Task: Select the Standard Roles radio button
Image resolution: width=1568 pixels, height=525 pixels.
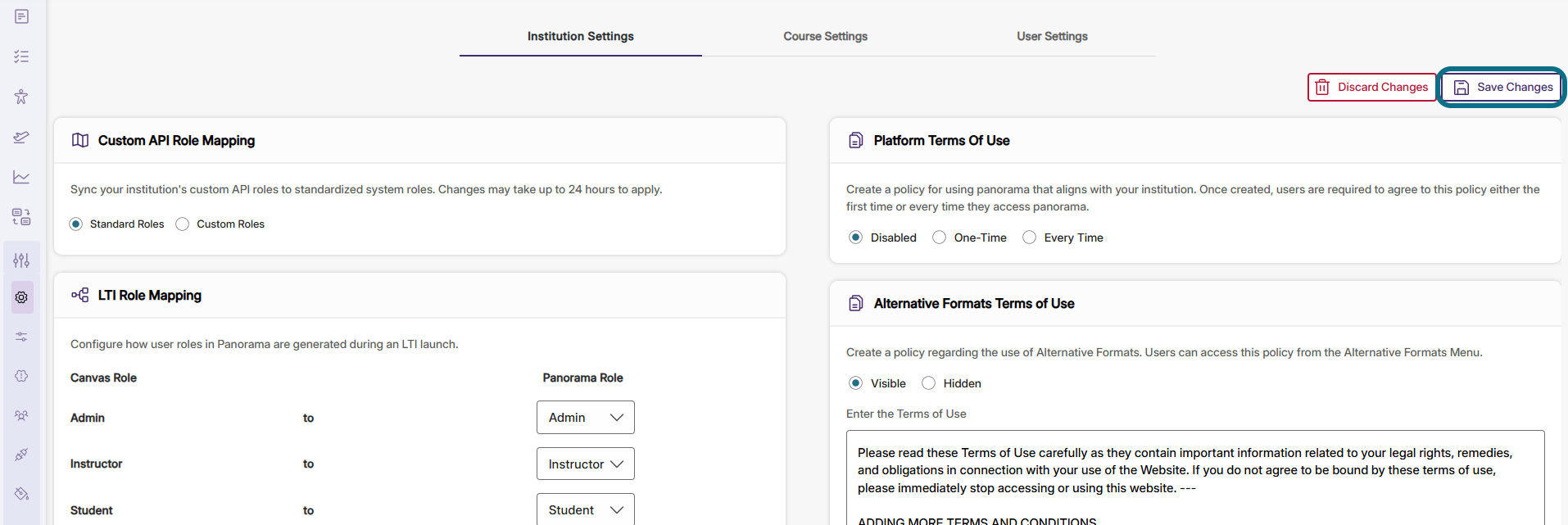Action: coord(76,224)
